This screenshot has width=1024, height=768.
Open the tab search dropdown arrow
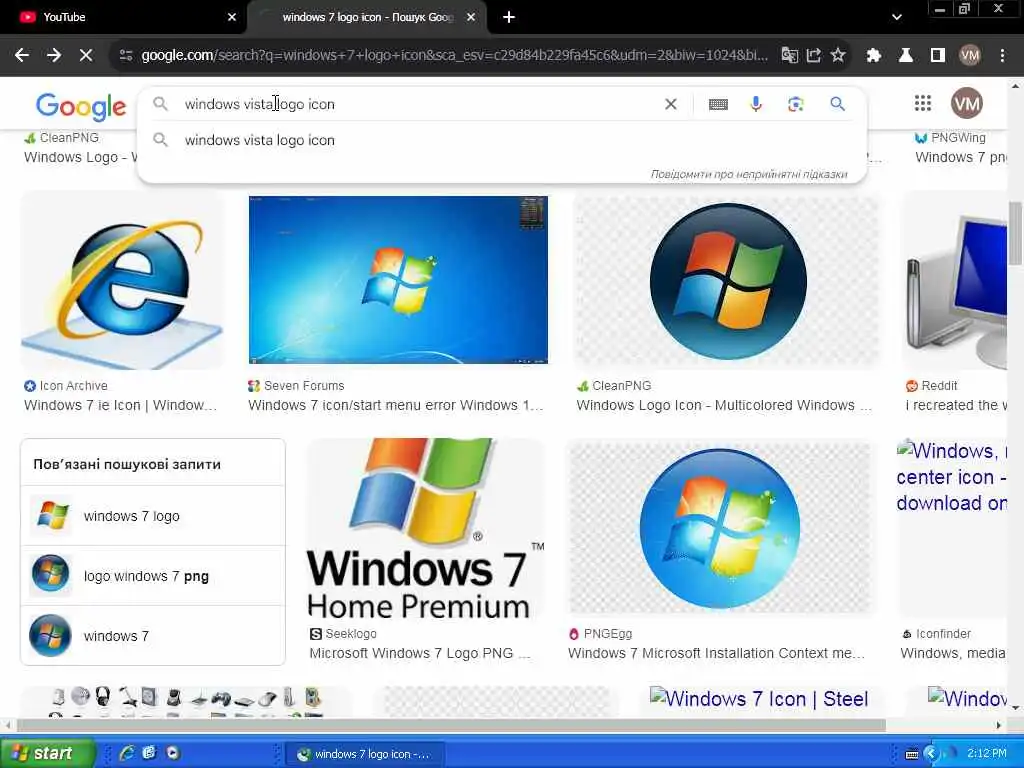coord(897,18)
